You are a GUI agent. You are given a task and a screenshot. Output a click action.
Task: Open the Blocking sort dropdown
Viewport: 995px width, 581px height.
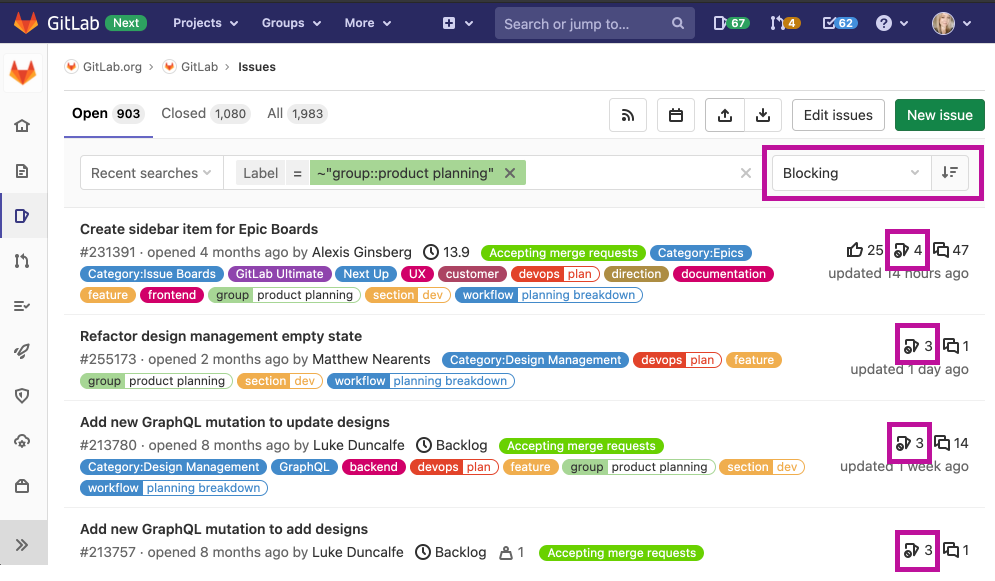[850, 173]
